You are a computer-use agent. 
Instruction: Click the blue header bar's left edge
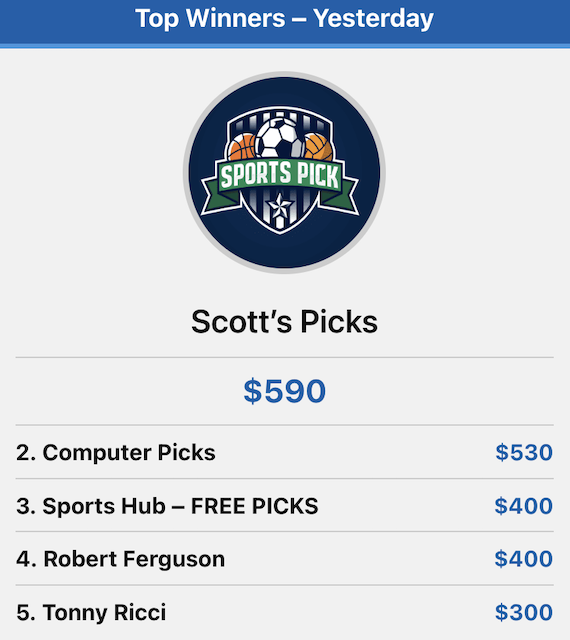(8, 22)
